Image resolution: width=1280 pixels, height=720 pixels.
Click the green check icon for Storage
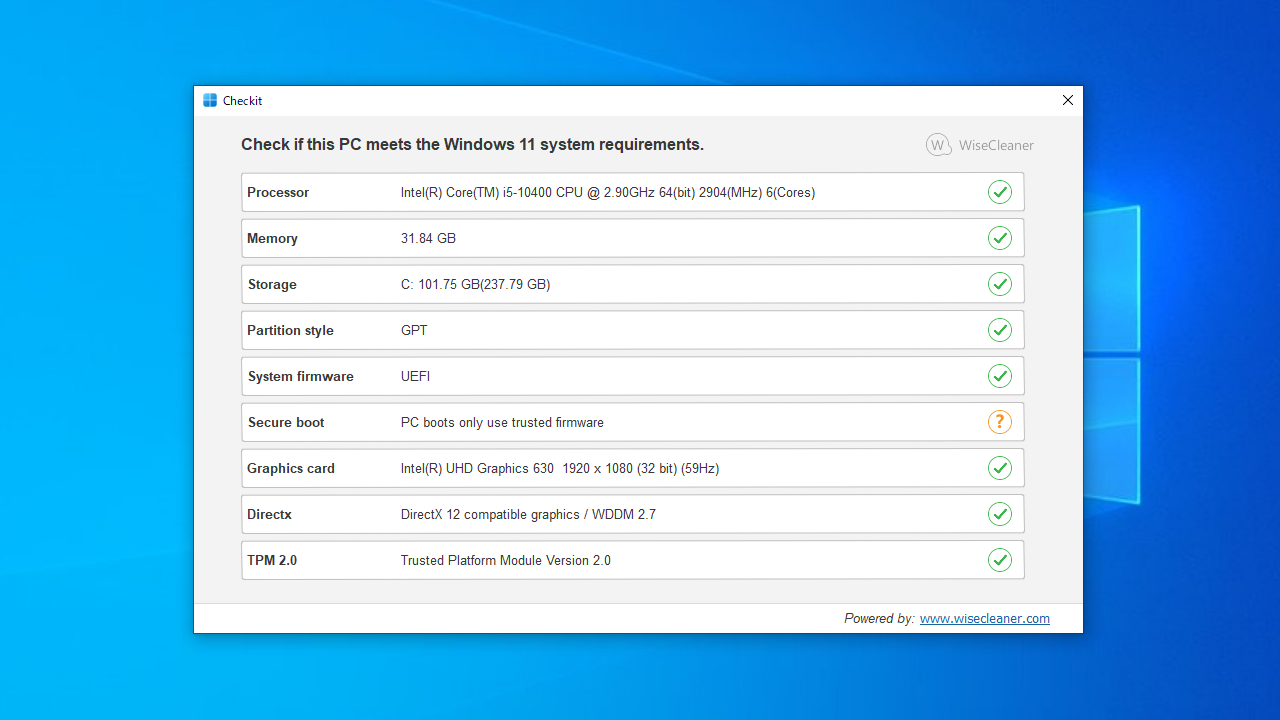[999, 284]
